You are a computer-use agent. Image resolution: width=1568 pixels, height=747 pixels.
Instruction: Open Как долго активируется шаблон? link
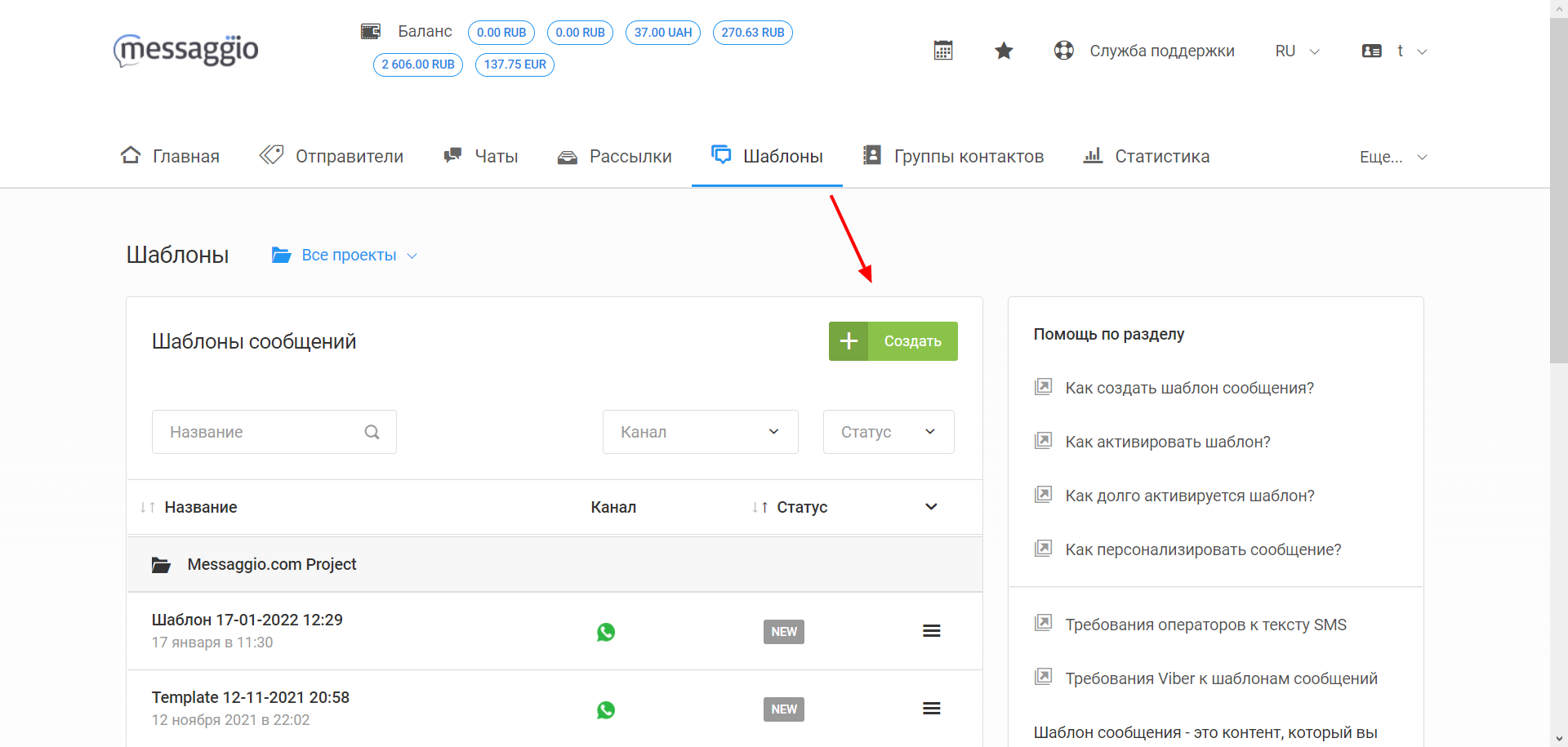point(1190,496)
